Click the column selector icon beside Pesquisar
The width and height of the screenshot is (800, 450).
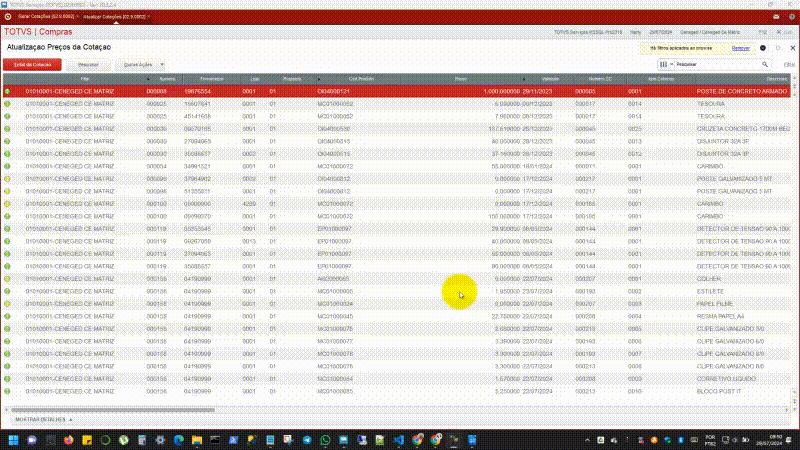point(665,63)
